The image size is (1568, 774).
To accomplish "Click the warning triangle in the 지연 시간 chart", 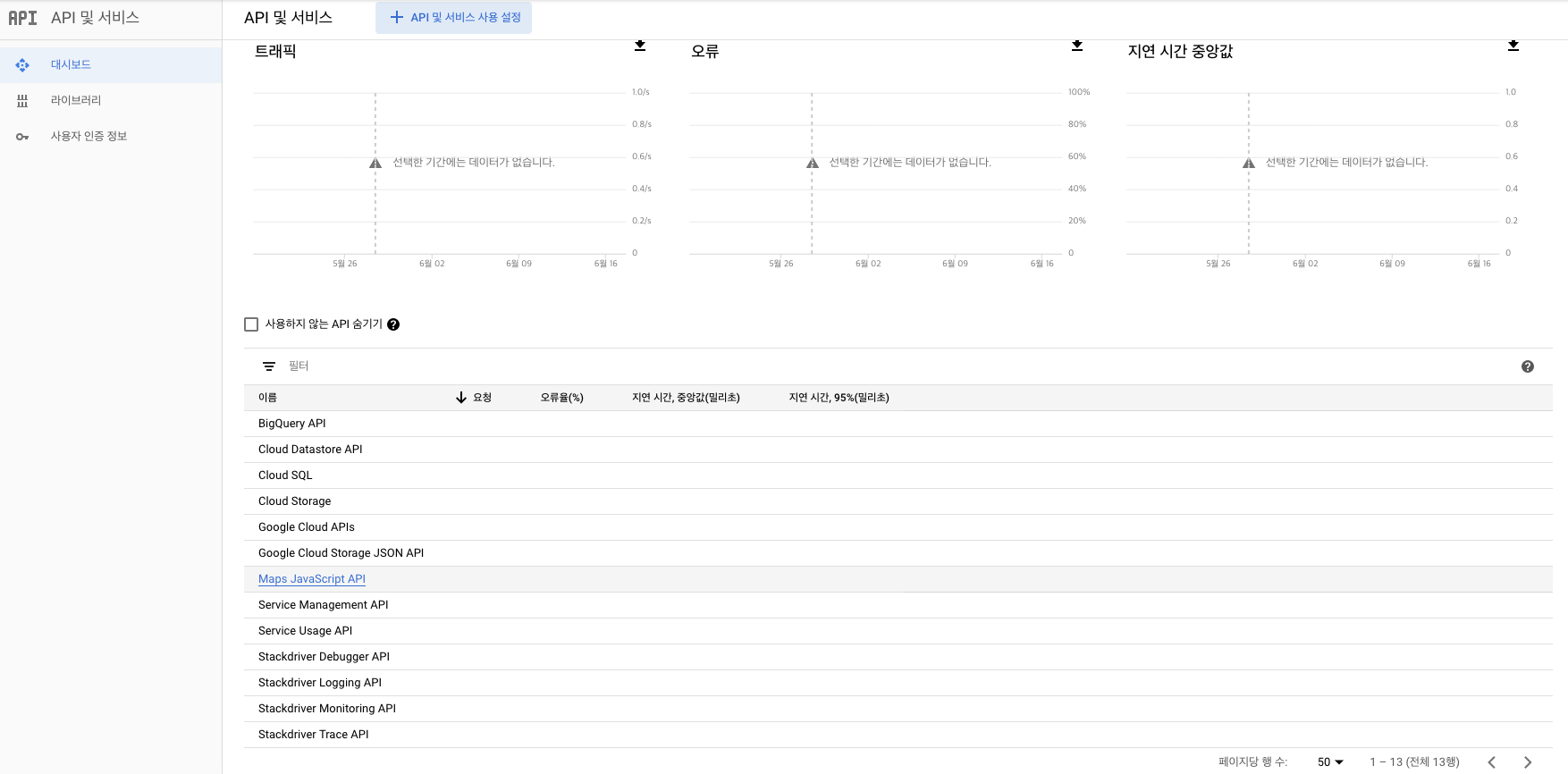I will coord(1249,163).
